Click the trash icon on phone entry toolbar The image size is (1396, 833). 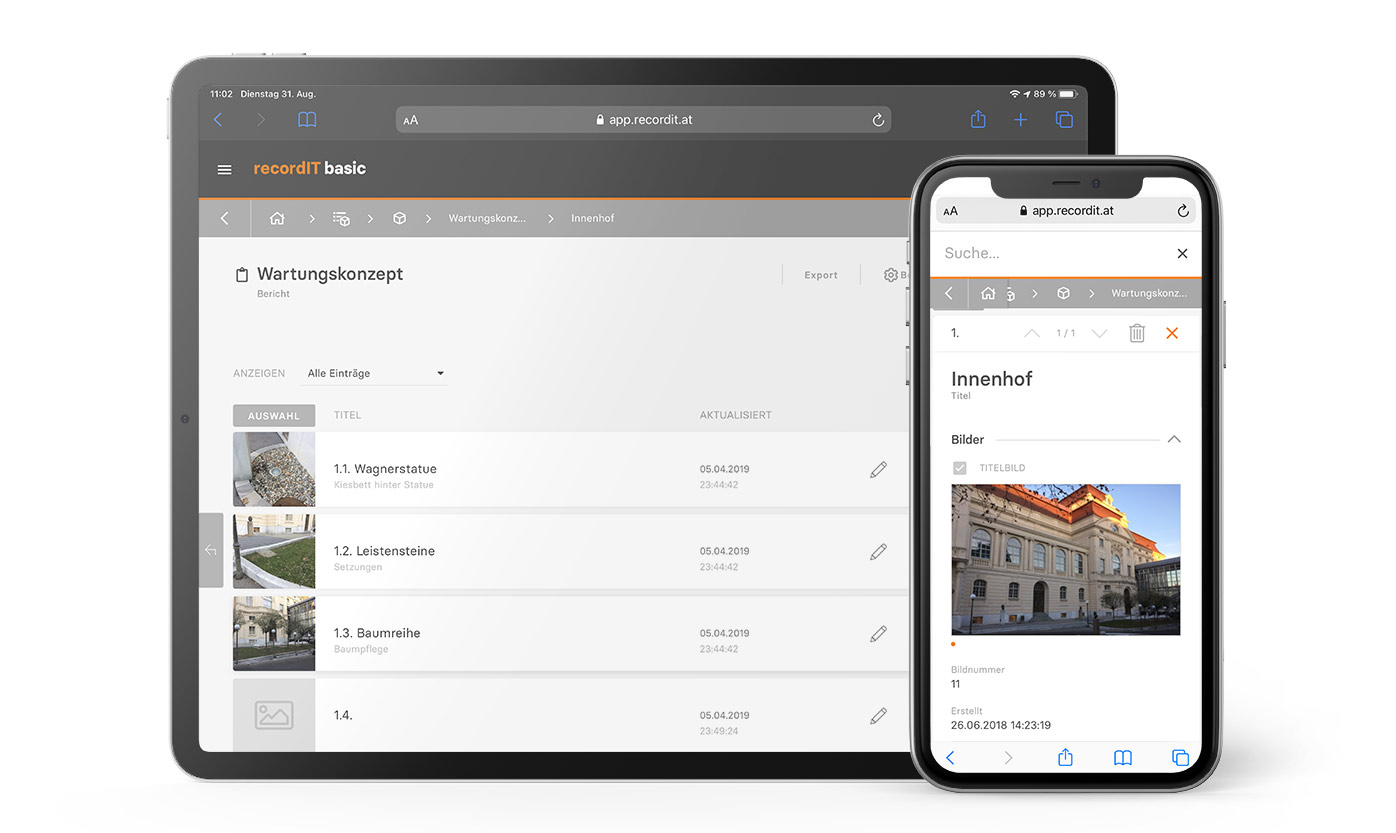(1136, 333)
